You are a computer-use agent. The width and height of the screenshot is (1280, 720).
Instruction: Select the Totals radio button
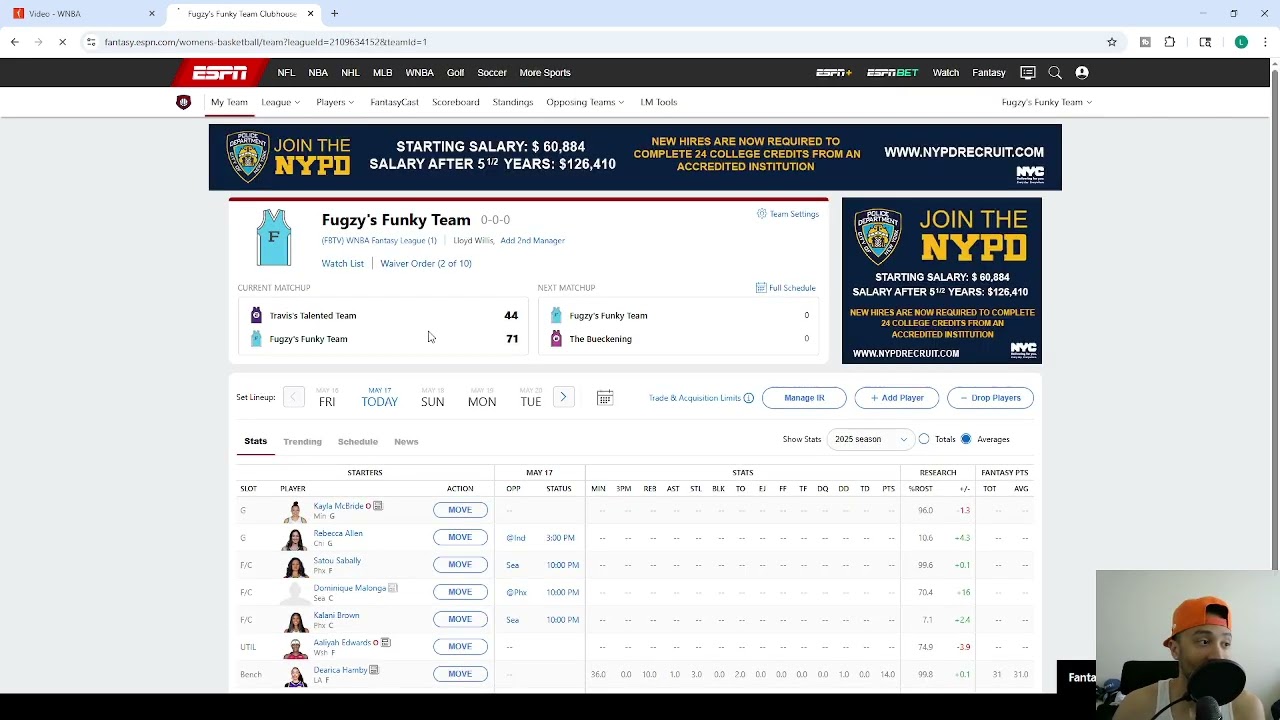click(924, 439)
